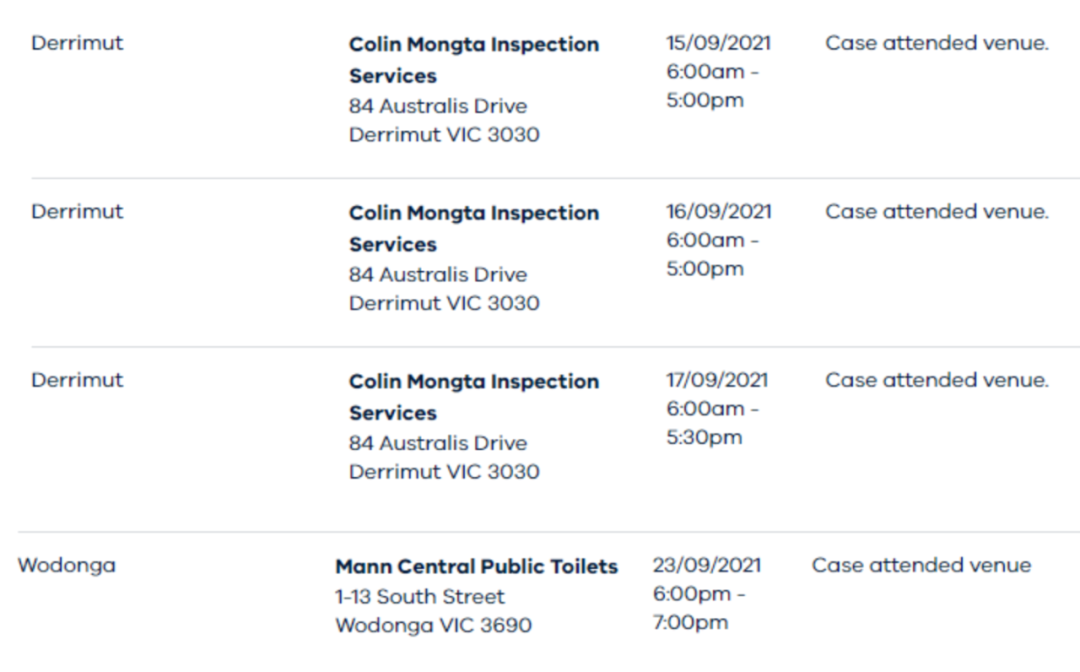Viewport: 1080px width, 672px height.
Task: Click the Wodonga suburb cell
Action: click(67, 565)
